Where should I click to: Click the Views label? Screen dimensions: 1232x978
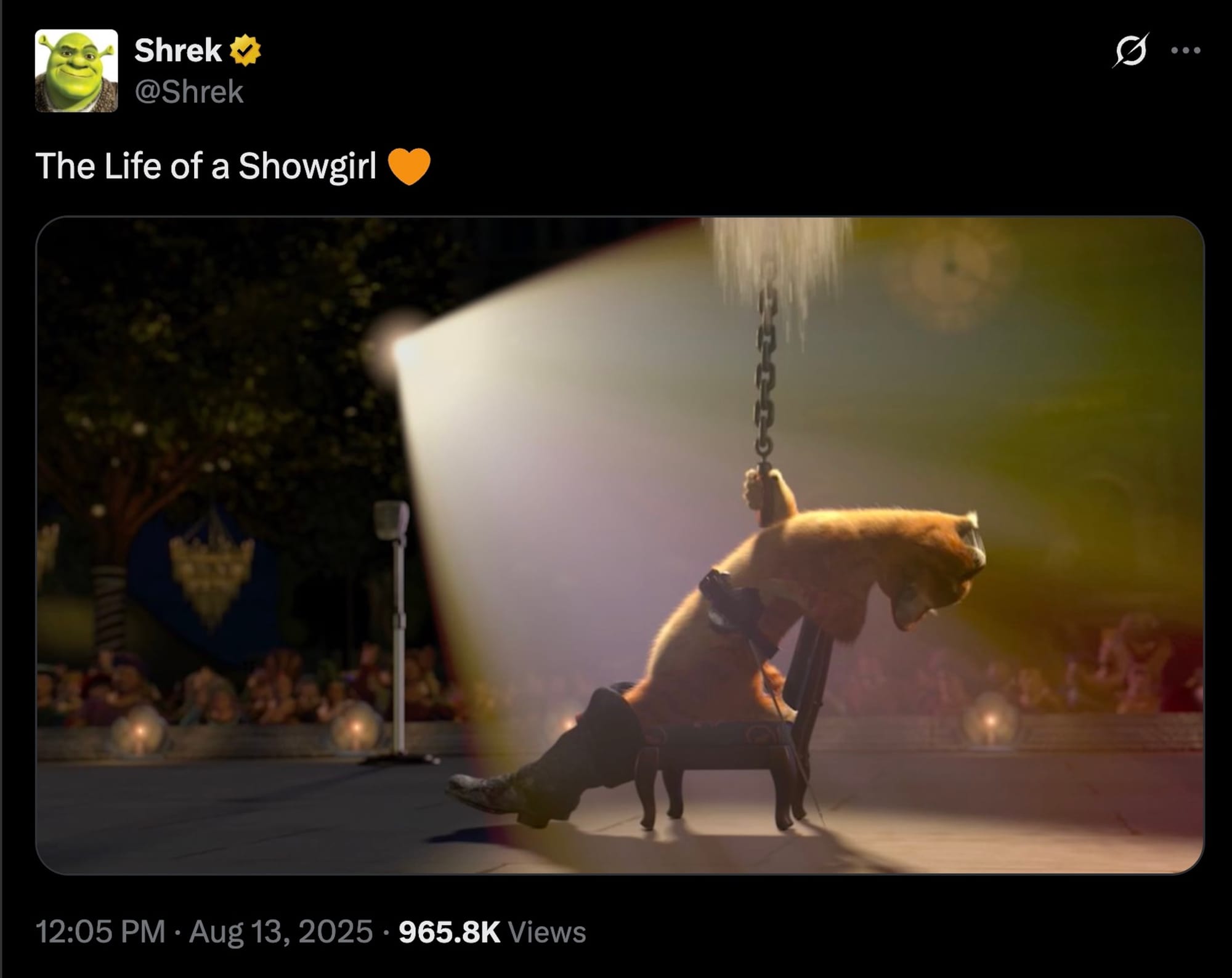tap(547, 932)
